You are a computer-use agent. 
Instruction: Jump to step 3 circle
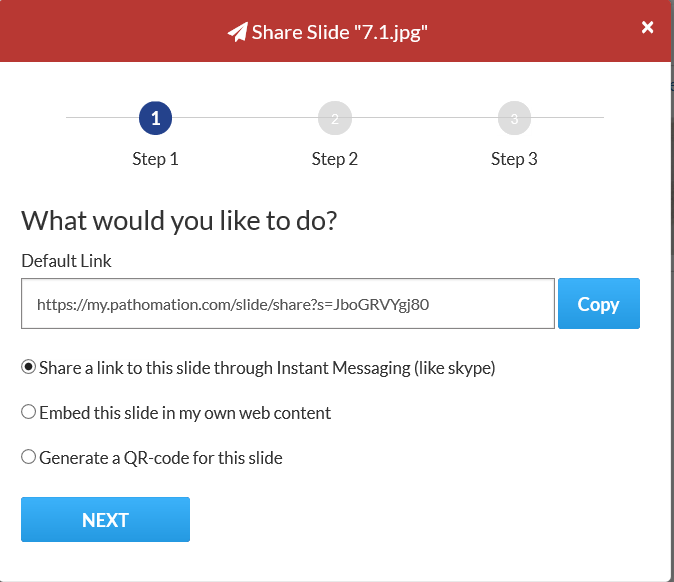click(514, 119)
